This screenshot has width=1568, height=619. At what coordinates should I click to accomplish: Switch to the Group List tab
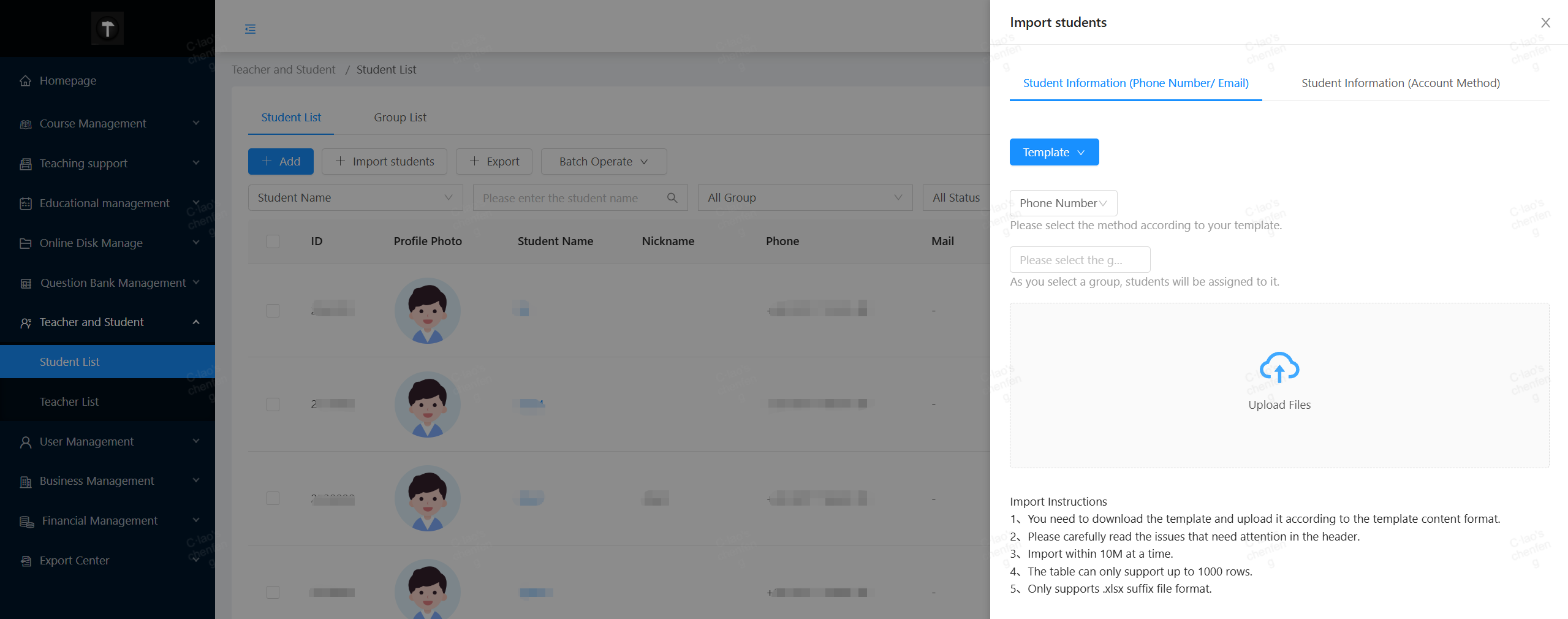[400, 118]
